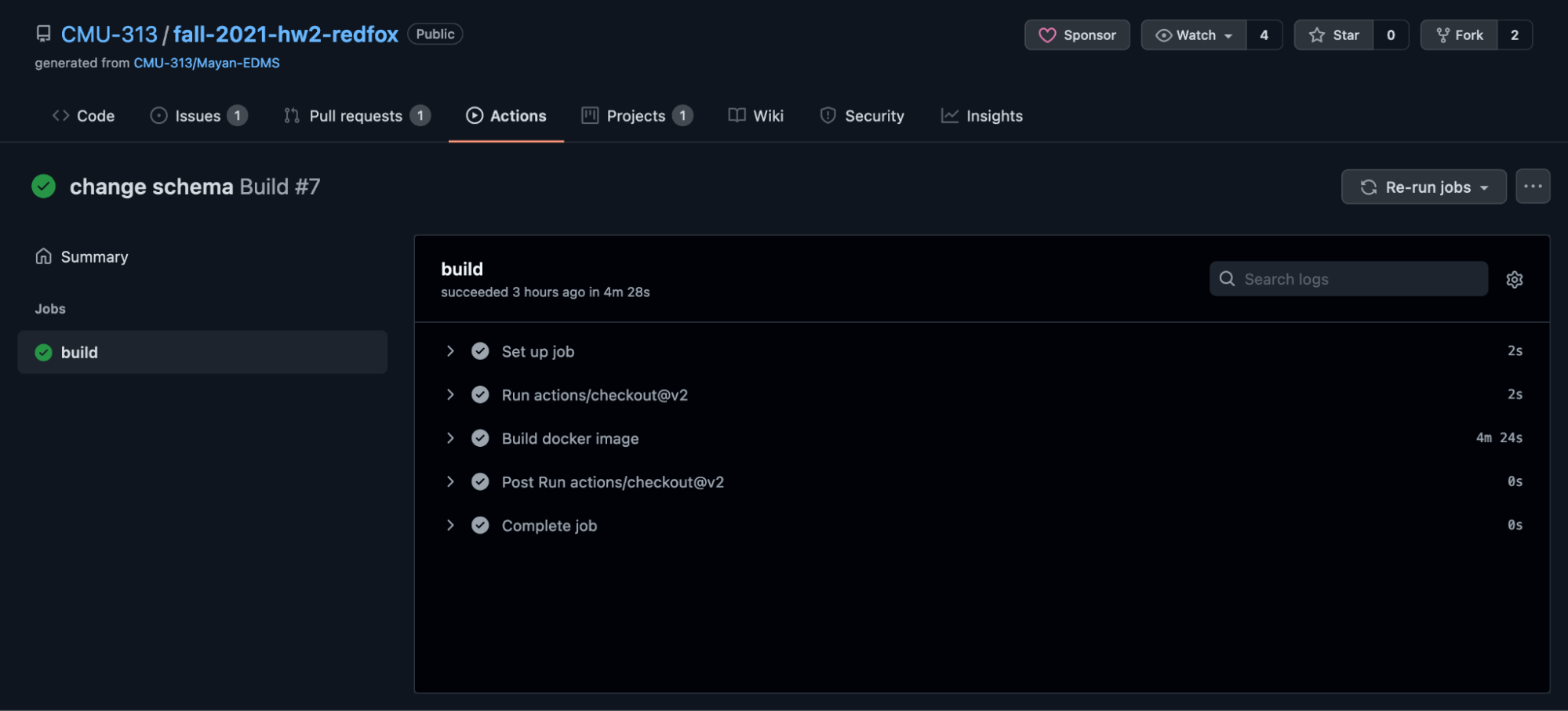Open the log settings gear icon
Image resolution: width=1568 pixels, height=711 pixels.
[1514, 278]
